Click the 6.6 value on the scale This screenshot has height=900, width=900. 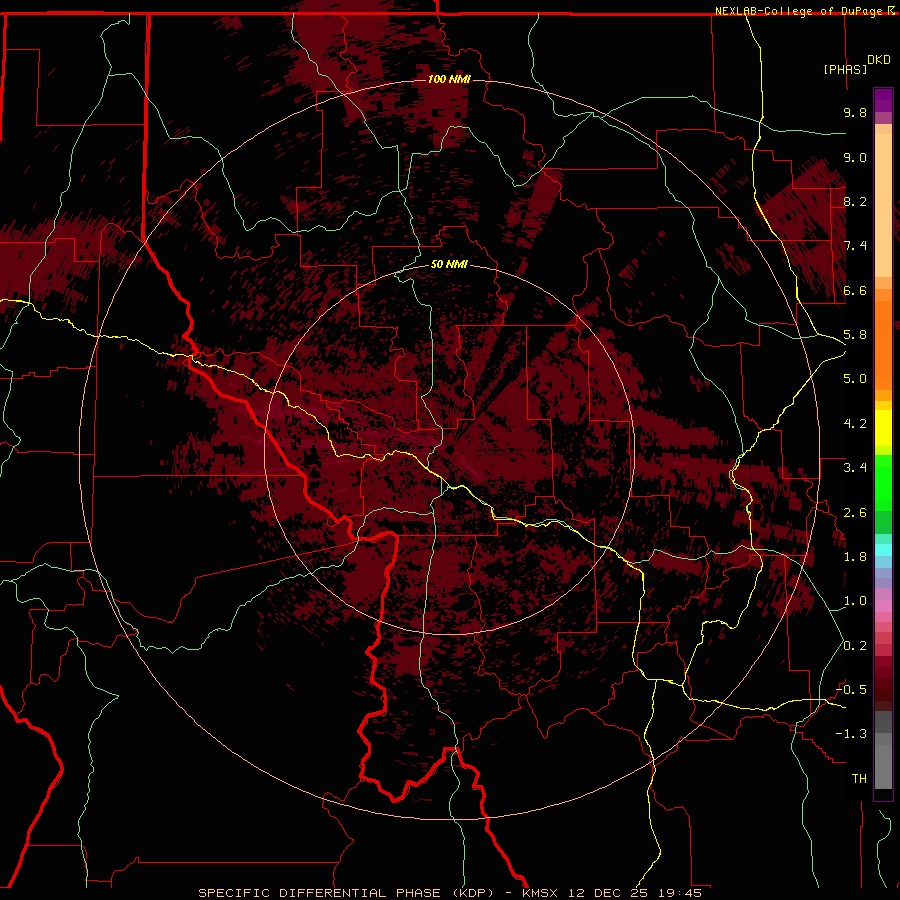coord(855,290)
